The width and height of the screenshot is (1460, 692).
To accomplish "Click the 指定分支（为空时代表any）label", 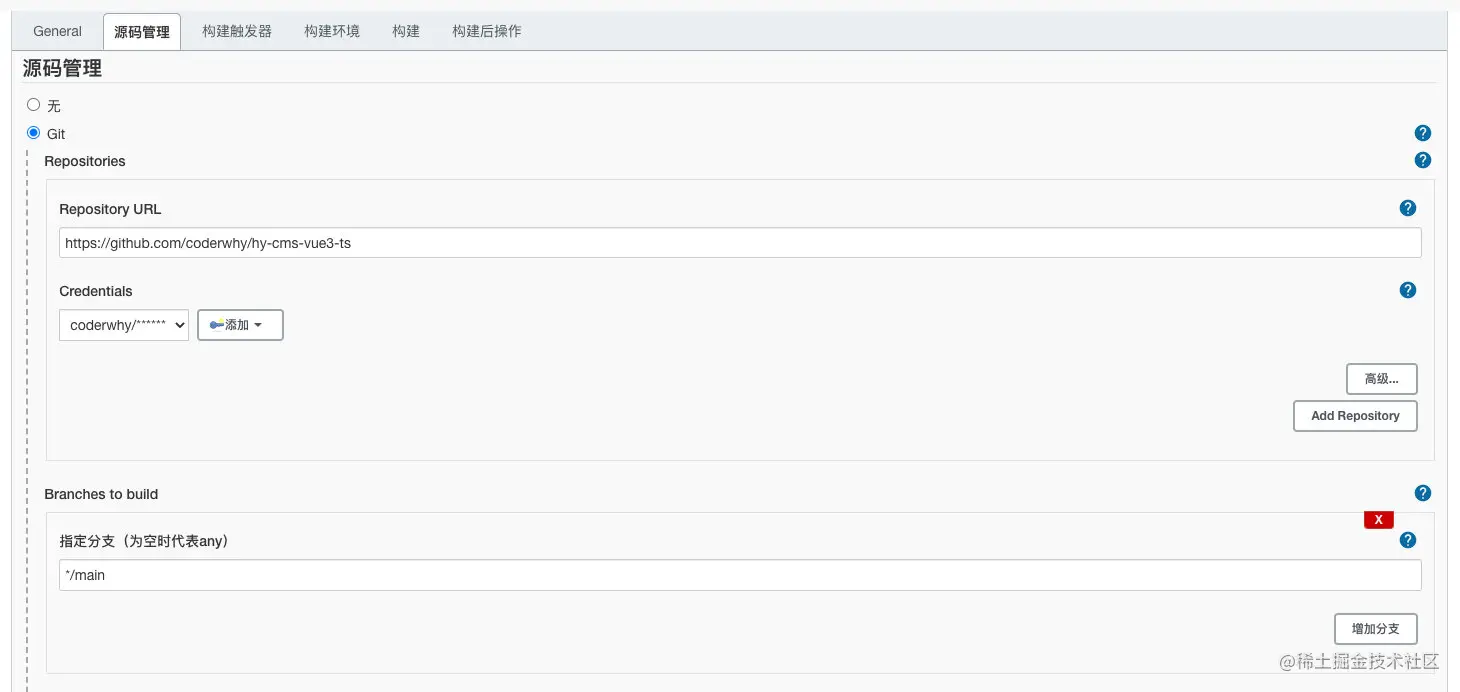I will coord(145,541).
